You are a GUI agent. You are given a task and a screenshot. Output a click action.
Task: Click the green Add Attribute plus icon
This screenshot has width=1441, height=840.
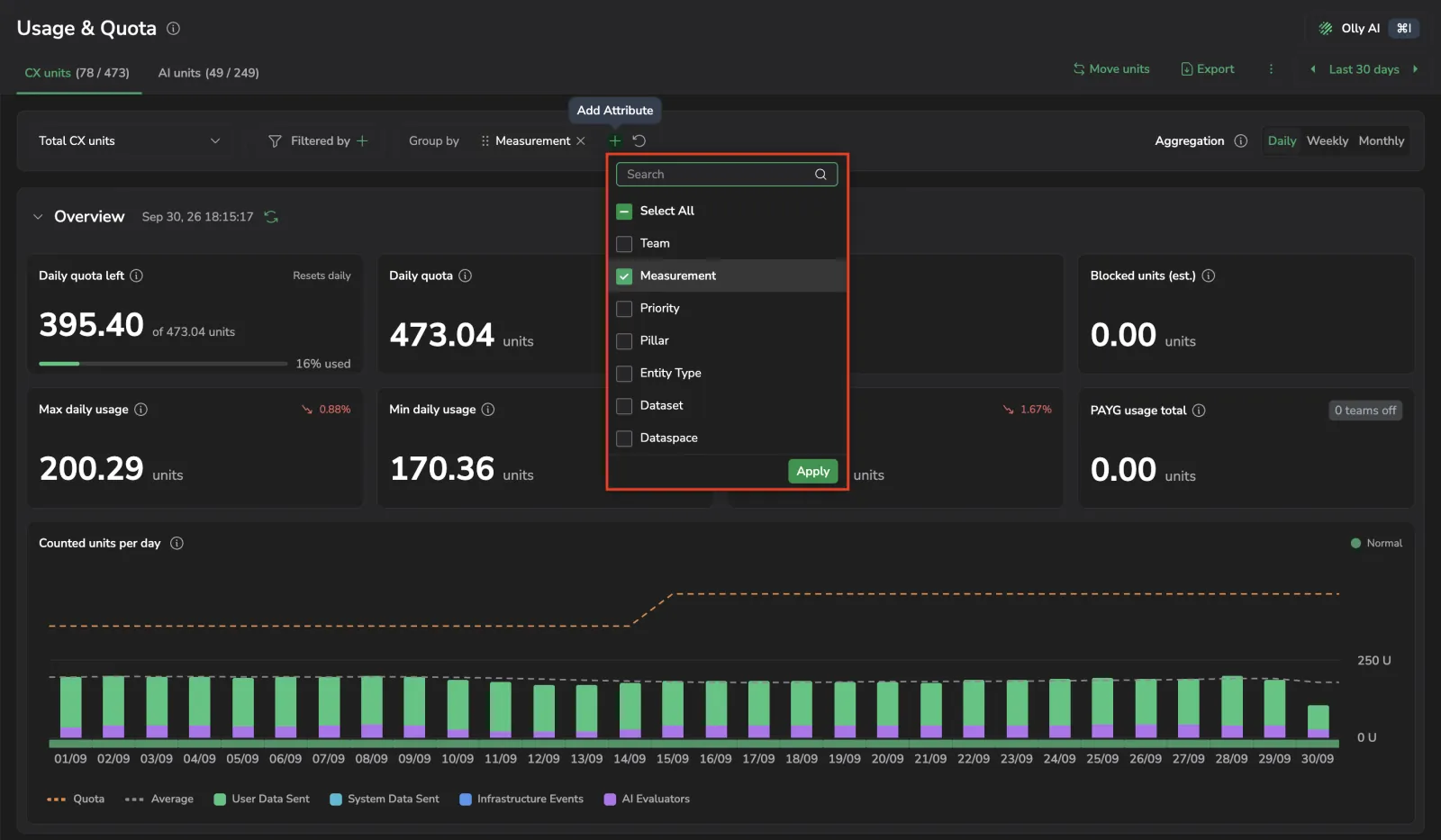coord(615,141)
